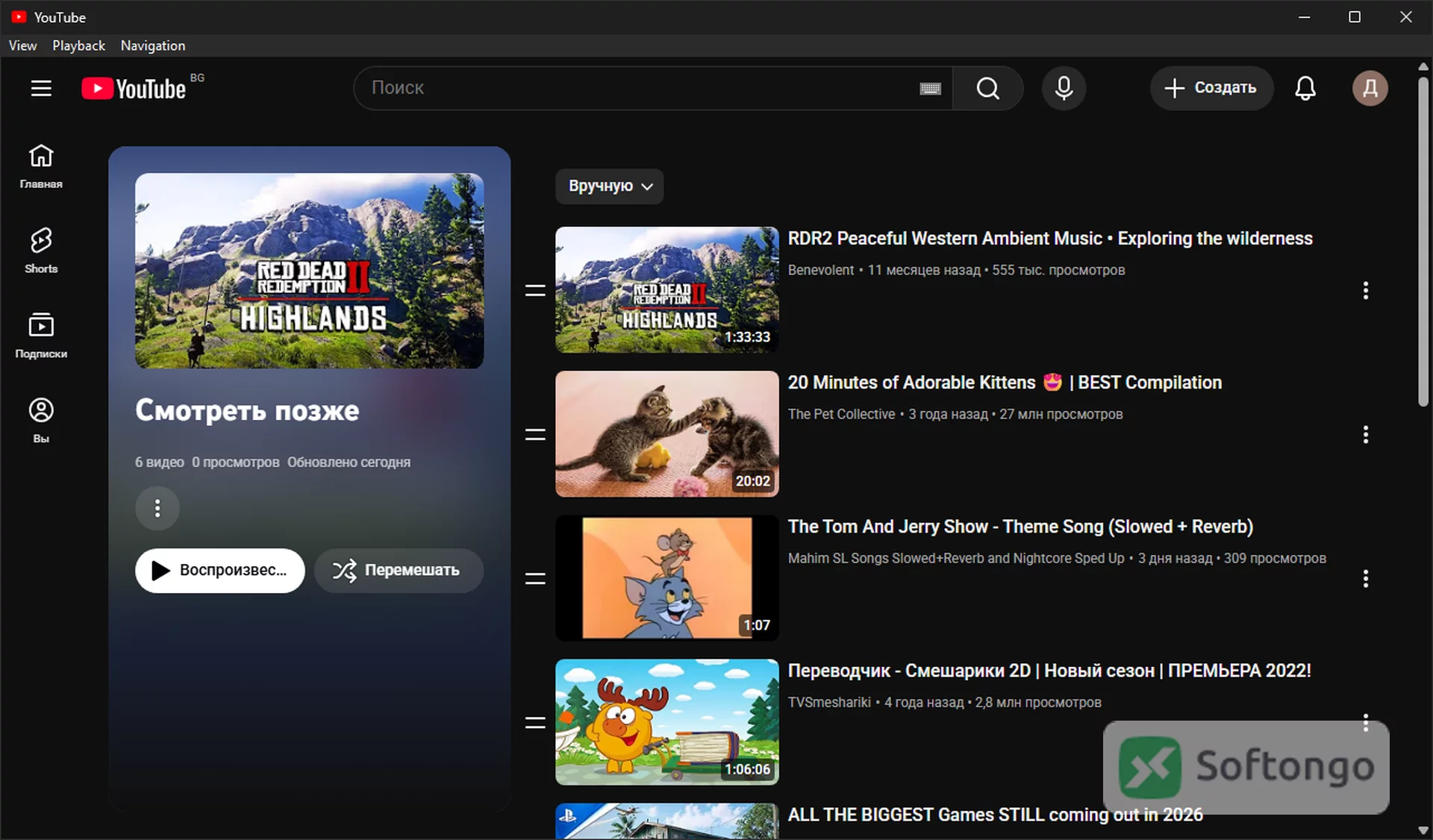Open options for the RDR2 Ambient Music video
This screenshot has width=1433, height=840.
pyautogui.click(x=1365, y=290)
